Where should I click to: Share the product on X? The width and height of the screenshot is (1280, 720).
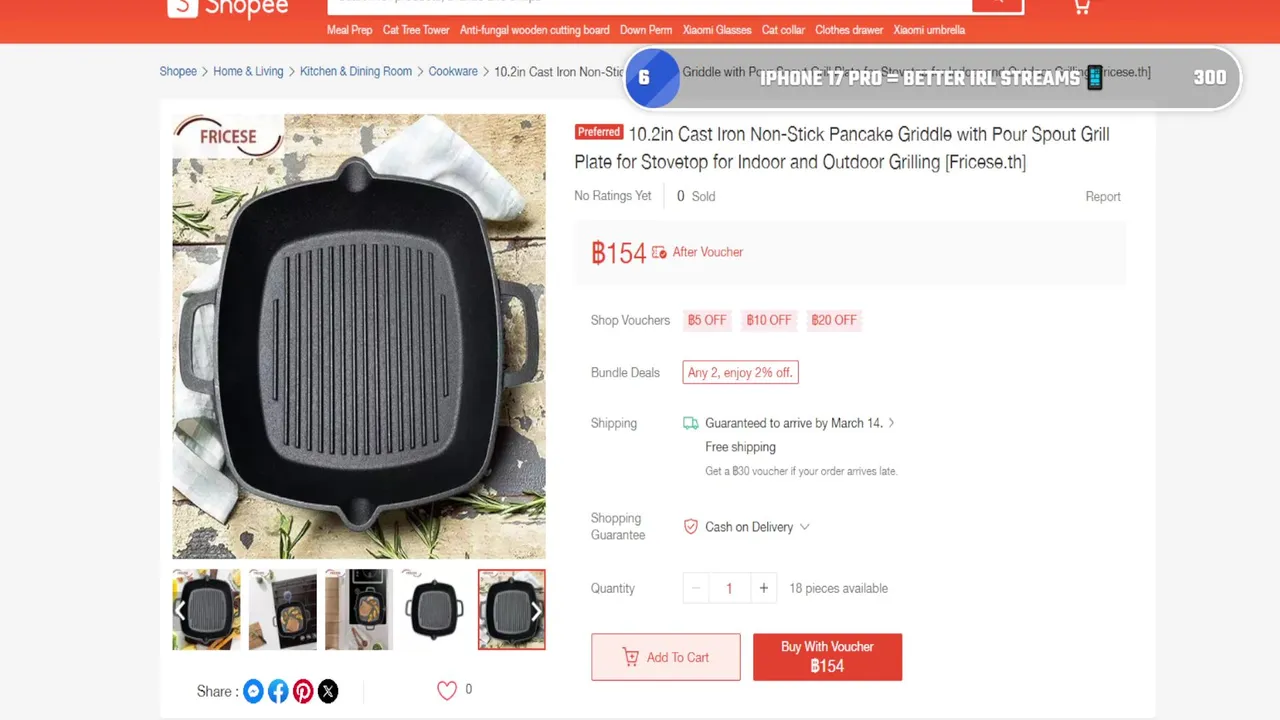[328, 691]
